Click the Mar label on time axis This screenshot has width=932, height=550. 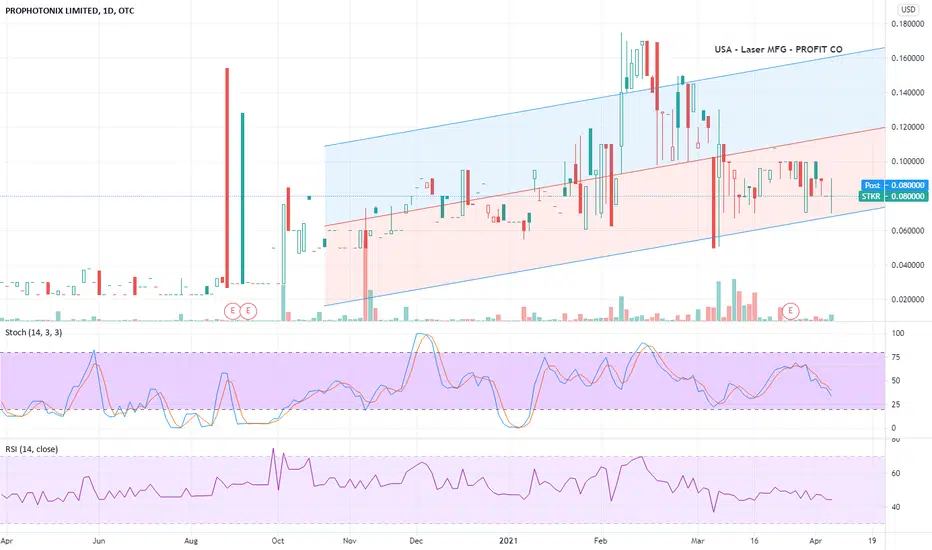pos(698,540)
